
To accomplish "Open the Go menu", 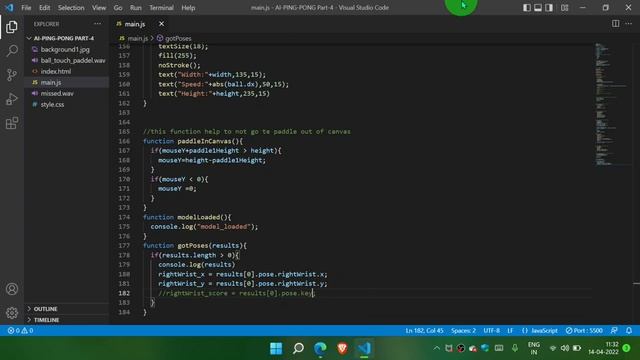I will (118, 8).
